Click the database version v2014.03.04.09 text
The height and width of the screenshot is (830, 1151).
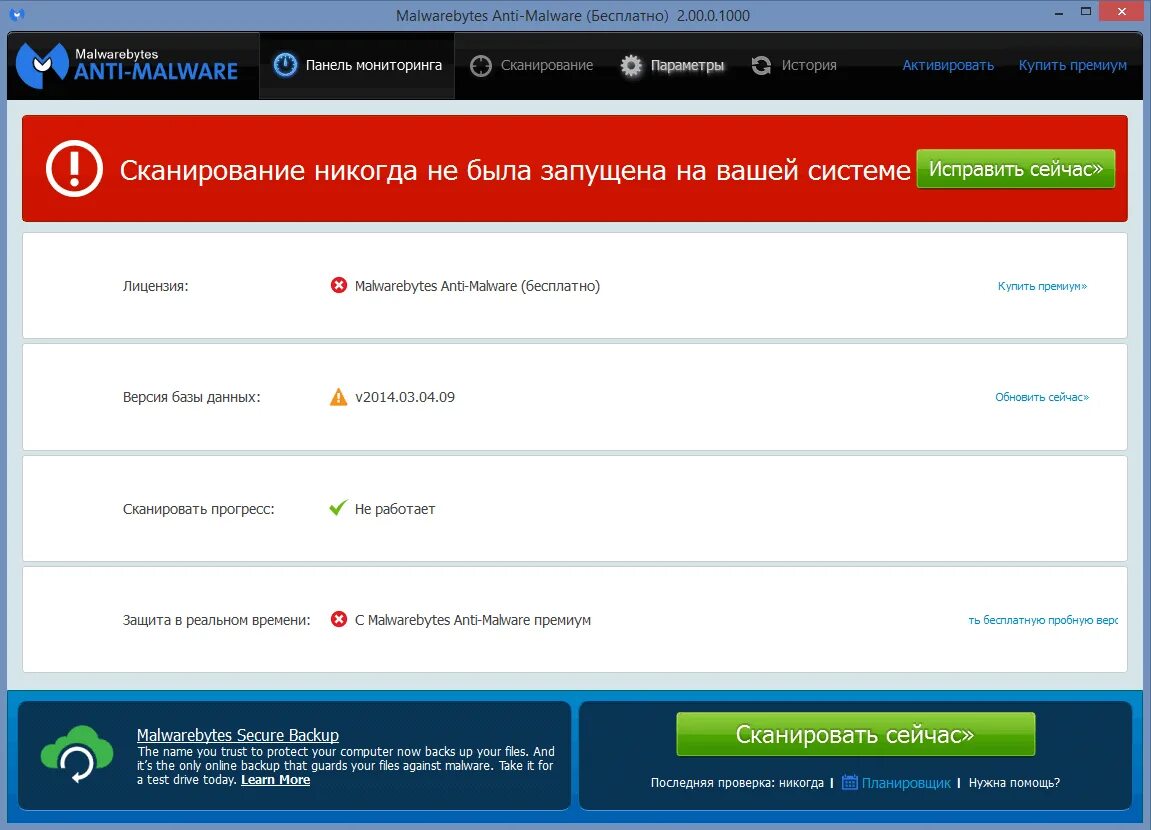tap(405, 397)
